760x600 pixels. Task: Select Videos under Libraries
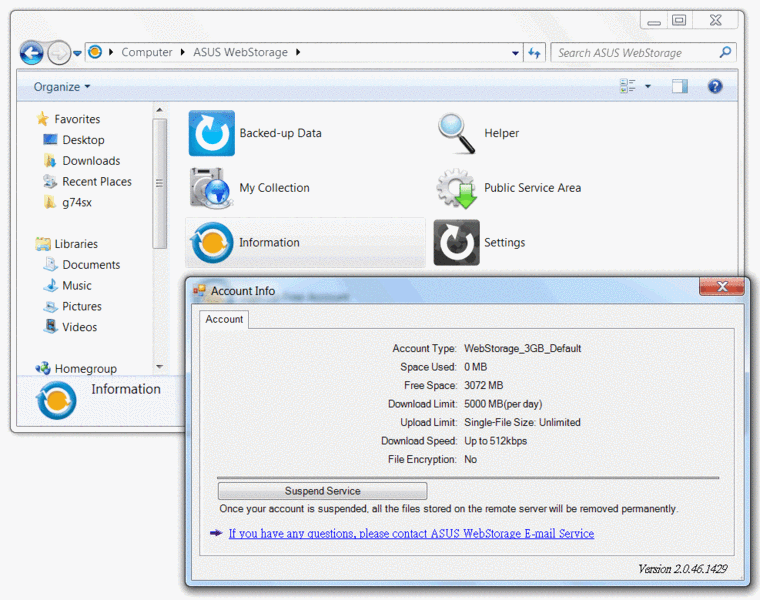(x=79, y=327)
